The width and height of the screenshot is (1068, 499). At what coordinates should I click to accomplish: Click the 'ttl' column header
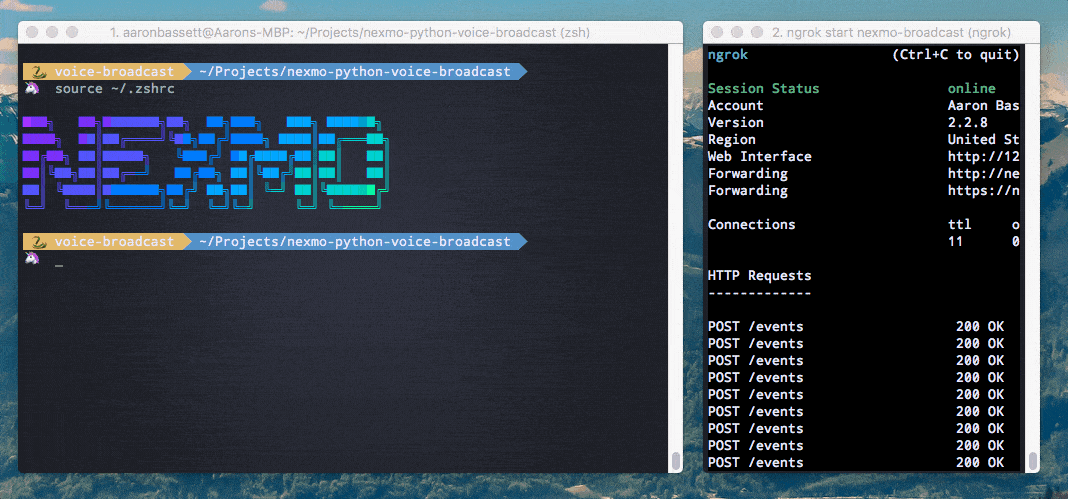coord(960,225)
